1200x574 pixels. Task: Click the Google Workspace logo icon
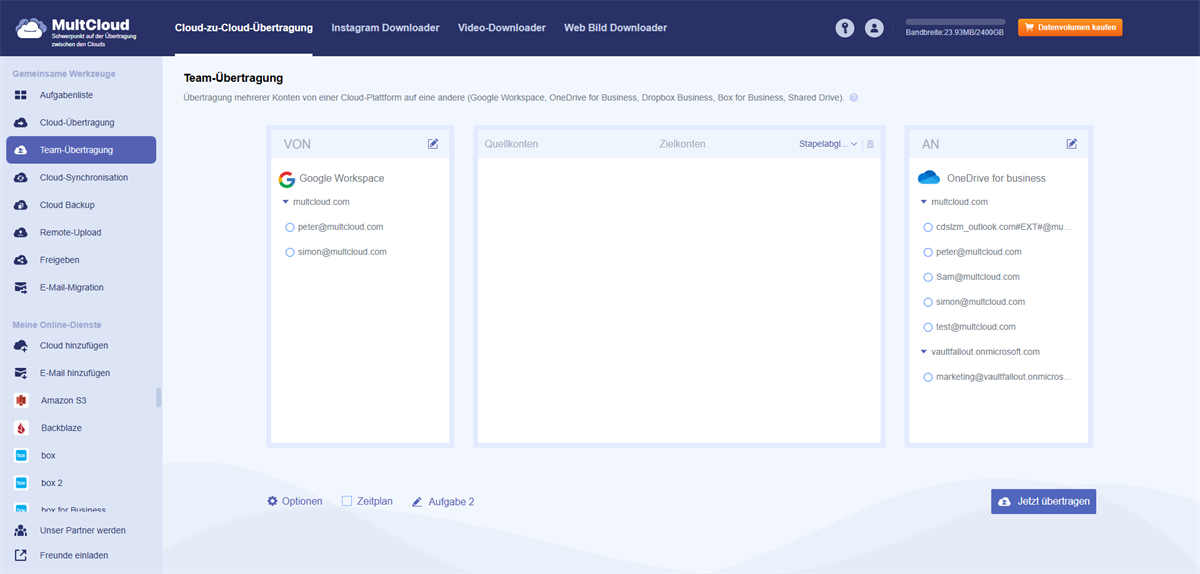[287, 179]
